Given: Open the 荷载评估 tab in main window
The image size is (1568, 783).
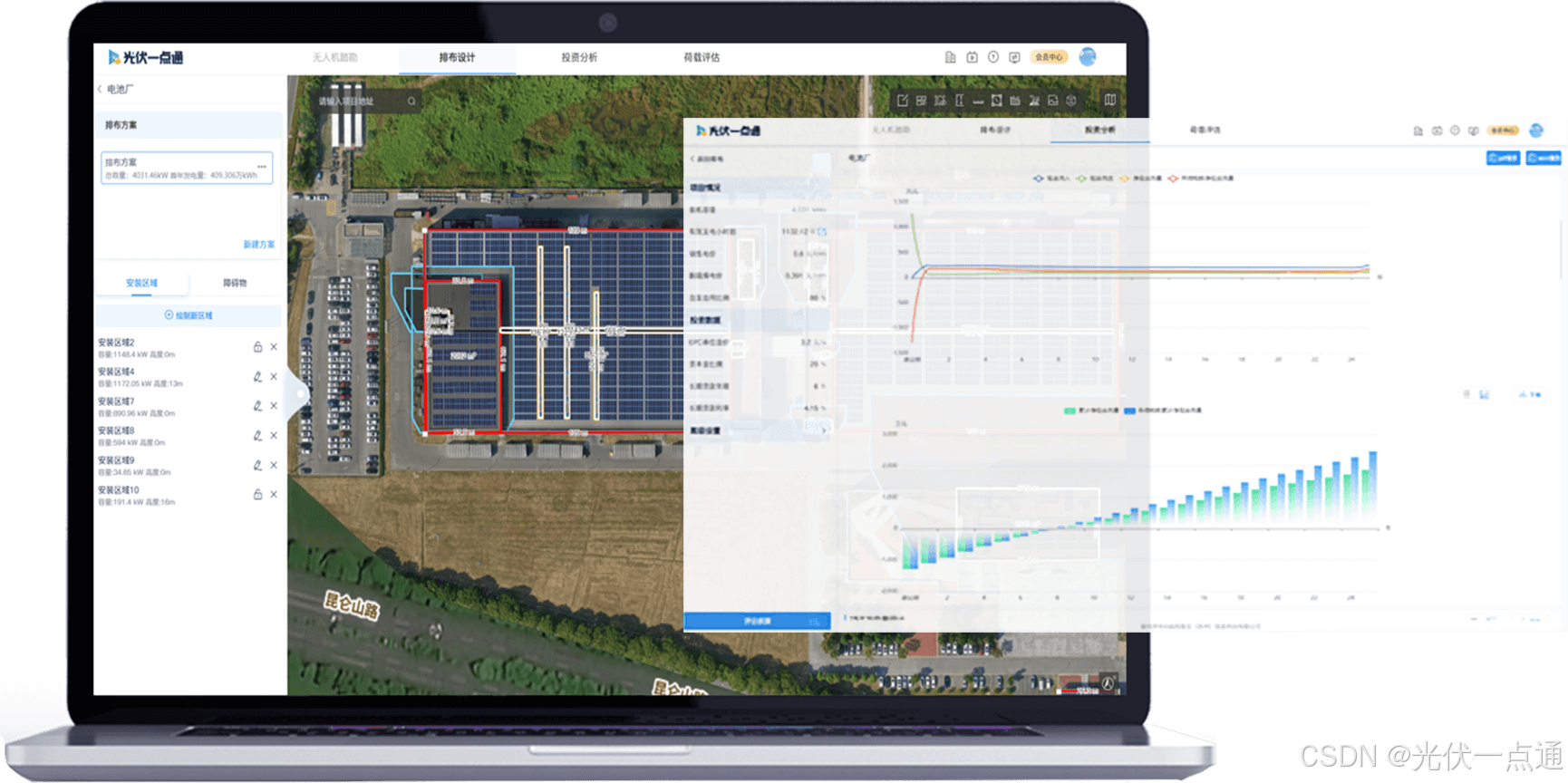Looking at the screenshot, I should pyautogui.click(x=702, y=57).
